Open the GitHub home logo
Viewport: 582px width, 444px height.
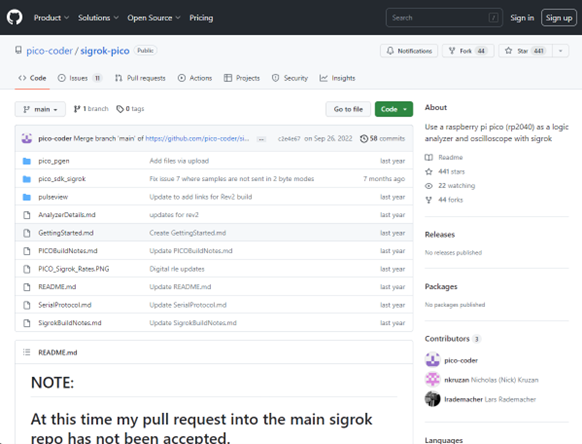pos(14,17)
